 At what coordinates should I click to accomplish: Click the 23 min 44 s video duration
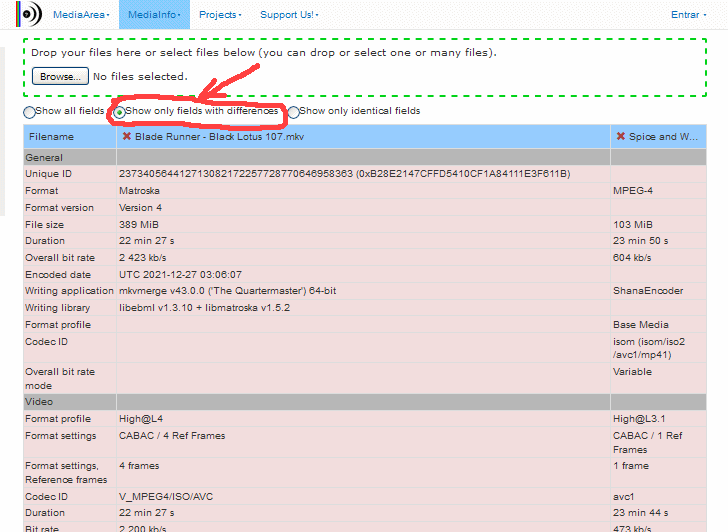click(x=641, y=513)
